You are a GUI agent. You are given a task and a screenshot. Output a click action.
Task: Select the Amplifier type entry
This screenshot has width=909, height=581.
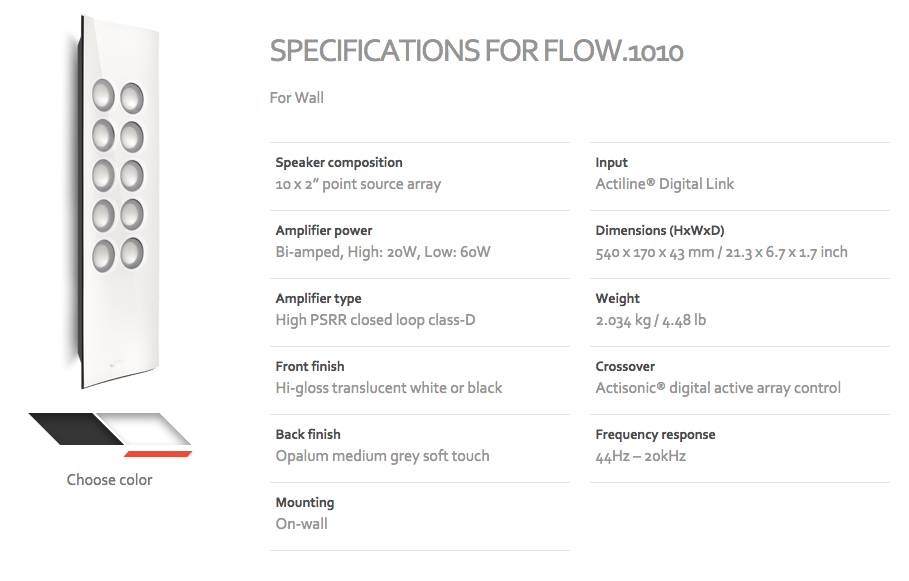point(420,313)
